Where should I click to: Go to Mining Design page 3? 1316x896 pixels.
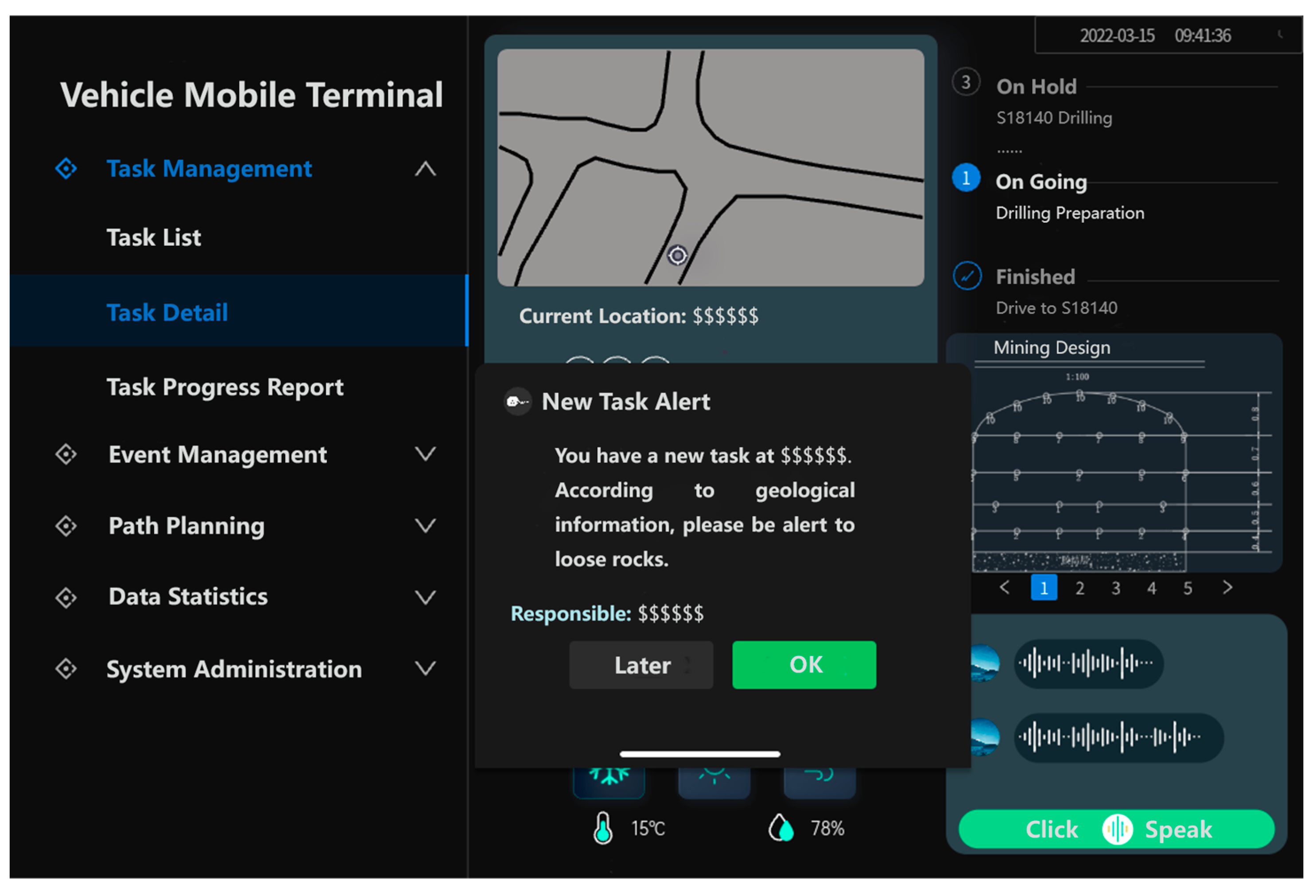click(1115, 588)
